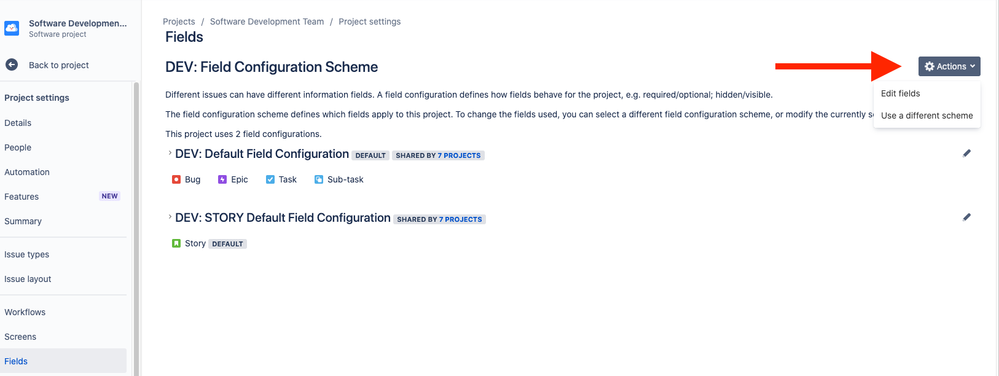Screen dimensions: 999x376
Task: Click the red Bug issue type icon
Action: (x=176, y=180)
